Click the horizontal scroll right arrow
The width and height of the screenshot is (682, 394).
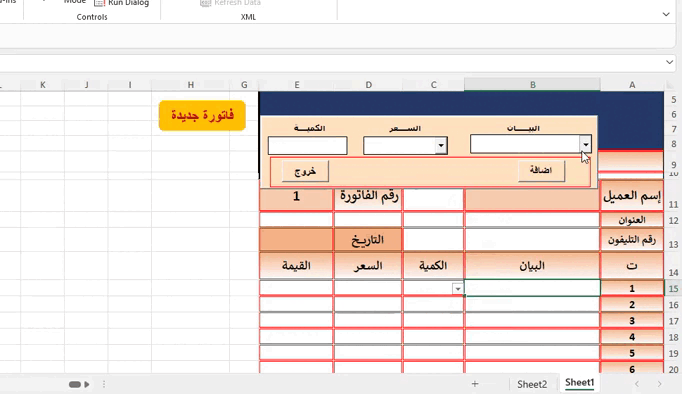pos(87,384)
